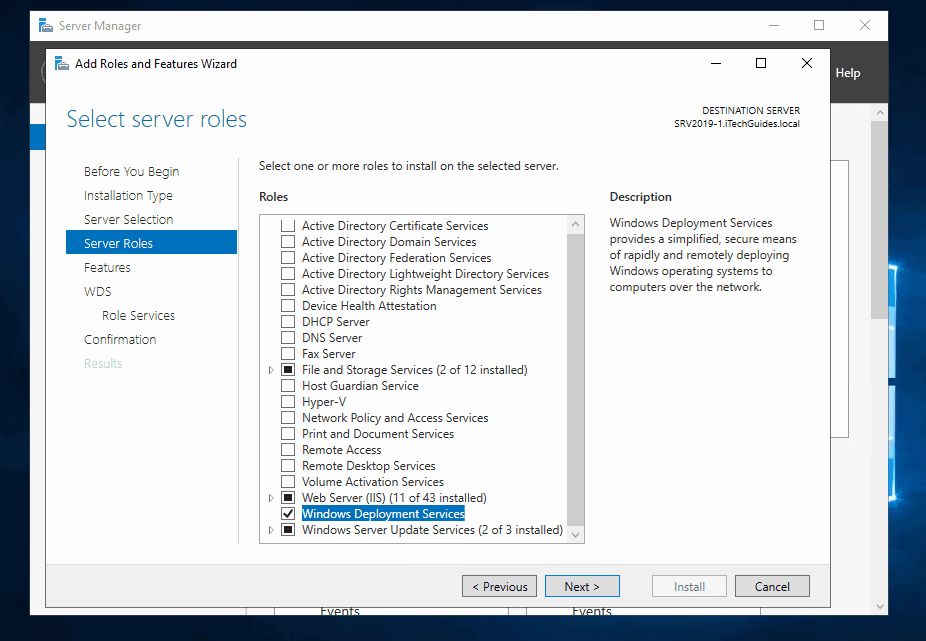
Task: Go to the Features wizard step
Action: 107,267
